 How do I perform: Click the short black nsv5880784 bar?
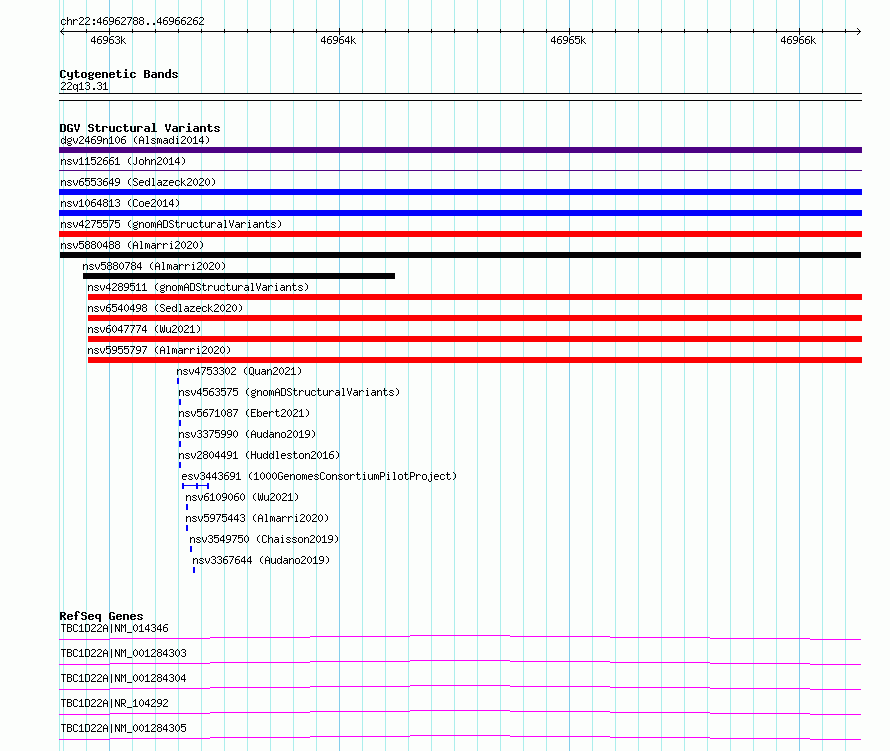click(239, 276)
